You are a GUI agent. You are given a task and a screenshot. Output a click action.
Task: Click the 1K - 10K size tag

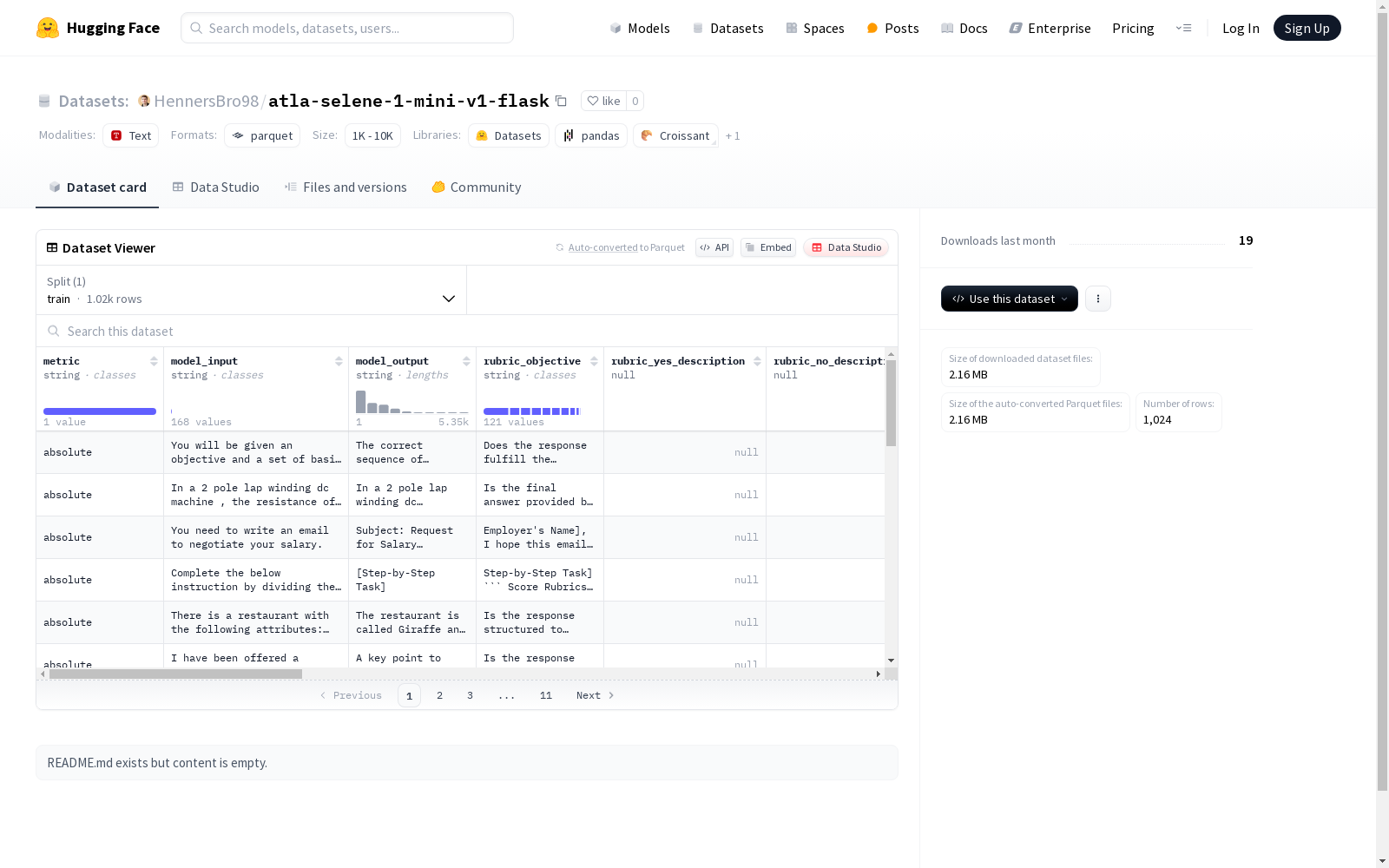[x=372, y=135]
